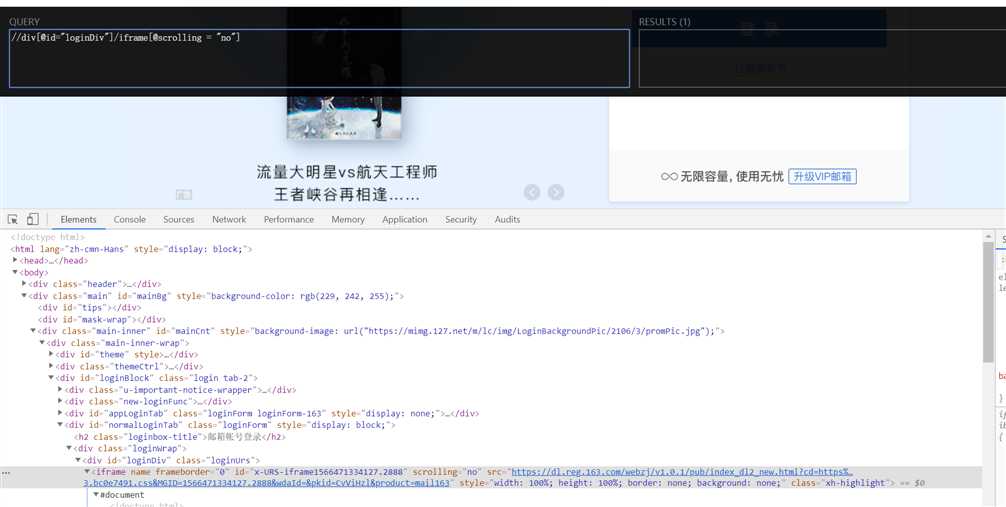1006x507 pixels.
Task: Collapse the body node
Action: pyautogui.click(x=15, y=272)
